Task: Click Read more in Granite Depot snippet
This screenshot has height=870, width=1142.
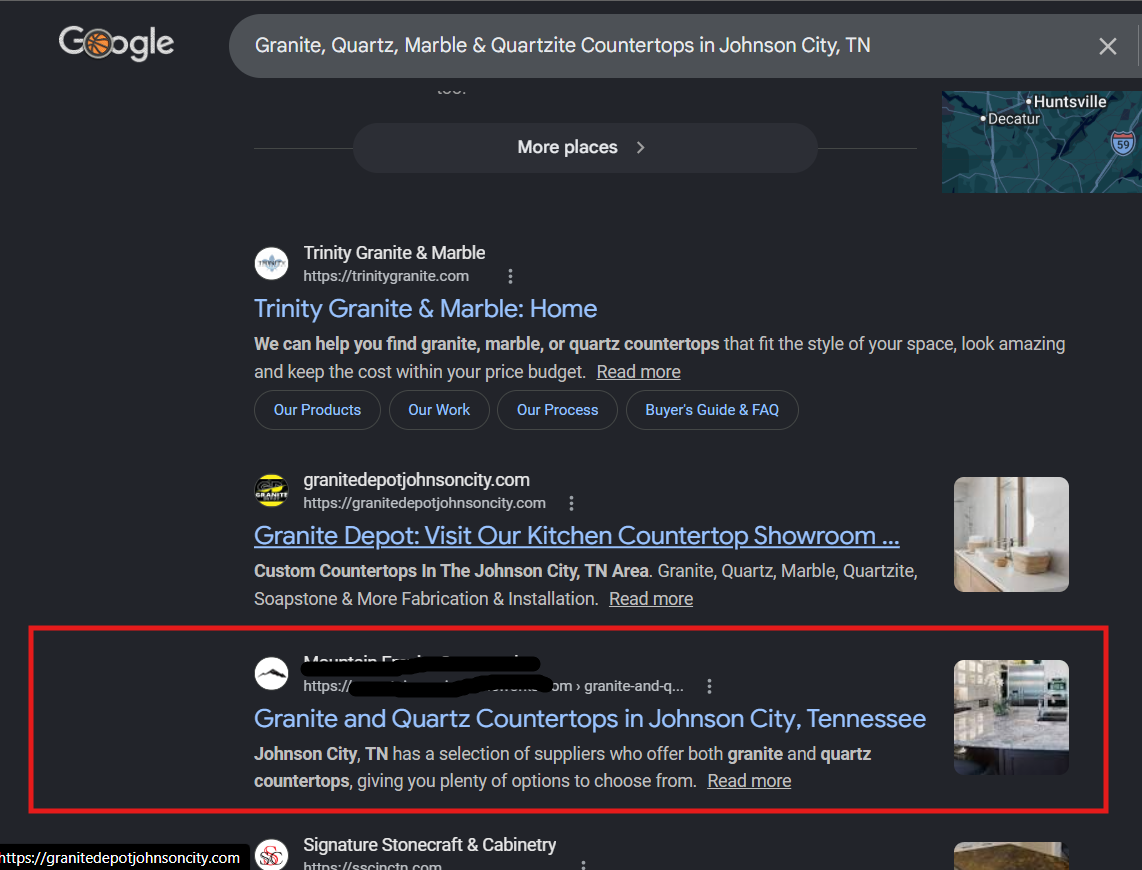Action: pos(650,599)
